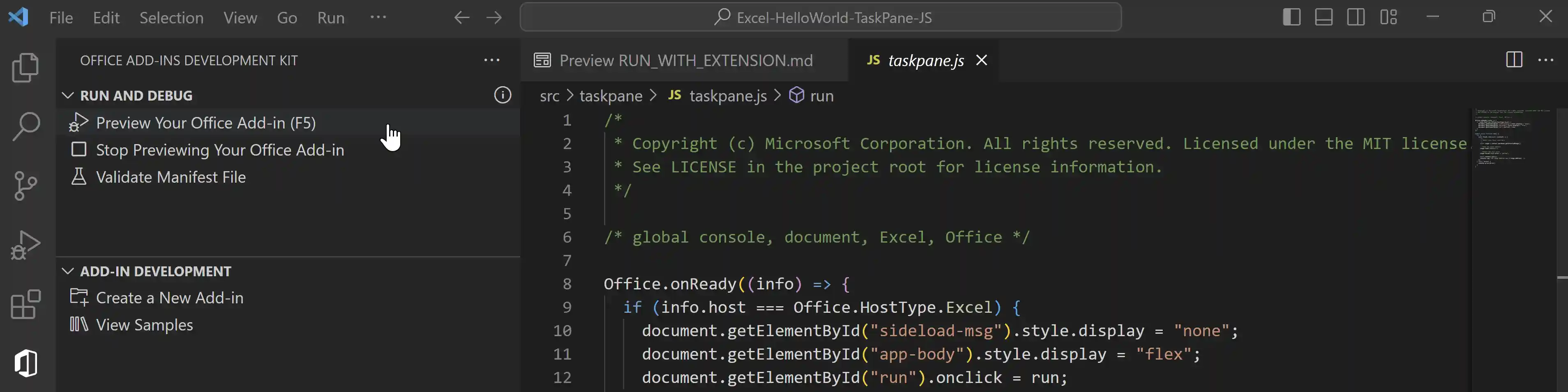This screenshot has width=1568, height=392.
Task: Open the Search view
Action: coord(25,126)
